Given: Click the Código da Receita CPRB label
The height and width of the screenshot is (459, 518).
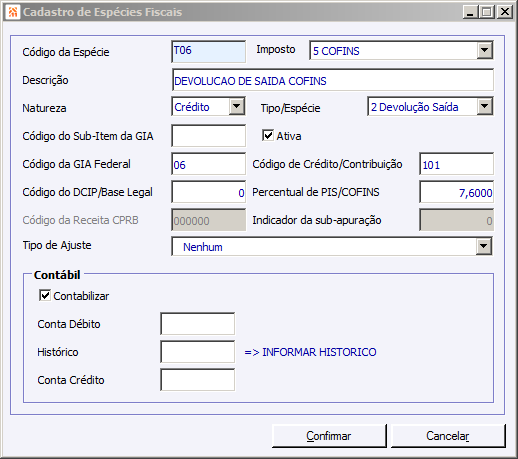Looking at the screenshot, I should tap(80, 220).
